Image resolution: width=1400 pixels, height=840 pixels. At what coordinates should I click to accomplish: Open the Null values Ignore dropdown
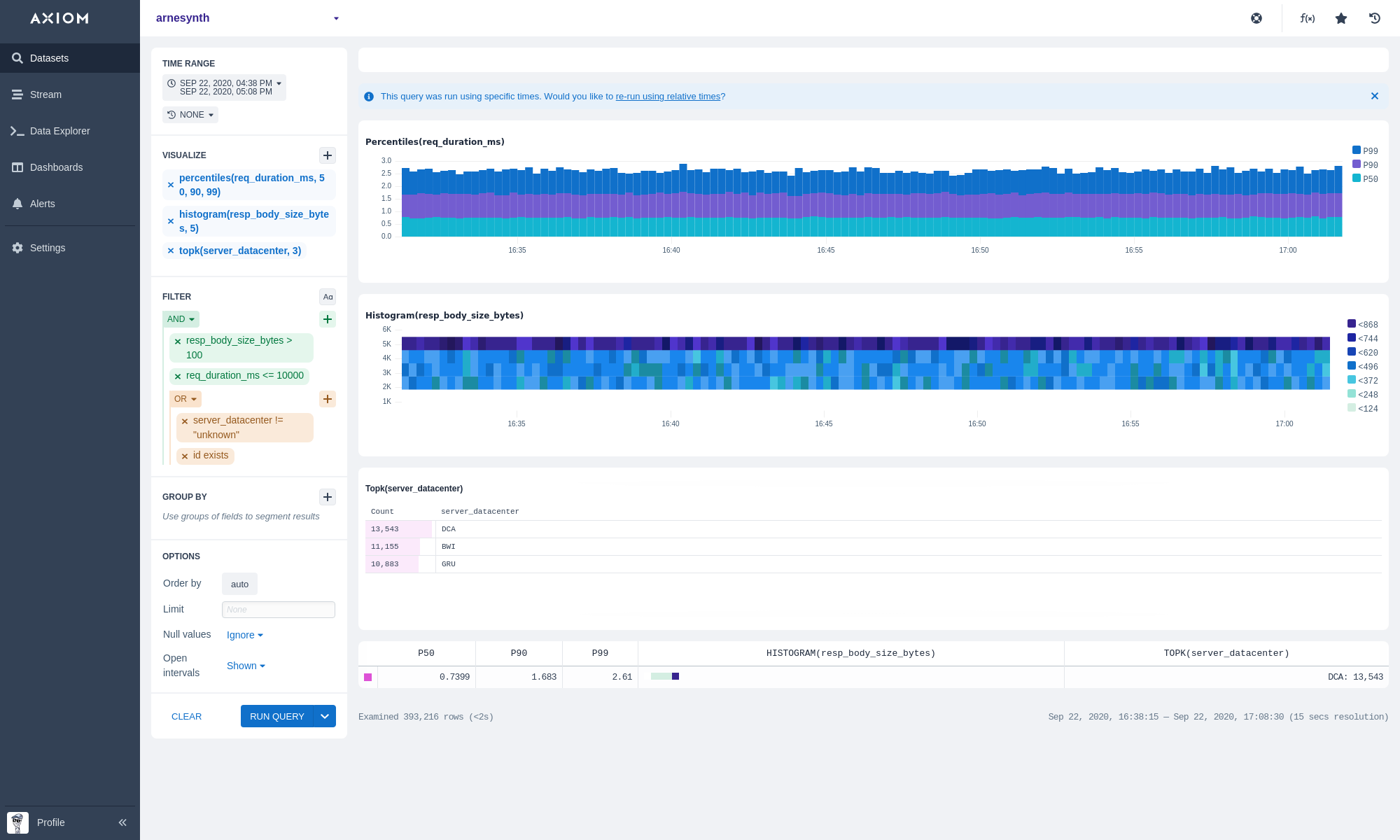tap(244, 635)
